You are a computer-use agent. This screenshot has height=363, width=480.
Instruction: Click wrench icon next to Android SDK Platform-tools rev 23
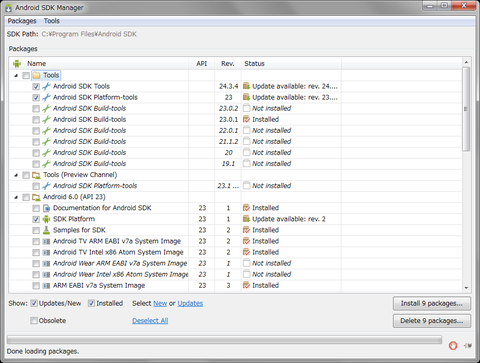point(46,97)
